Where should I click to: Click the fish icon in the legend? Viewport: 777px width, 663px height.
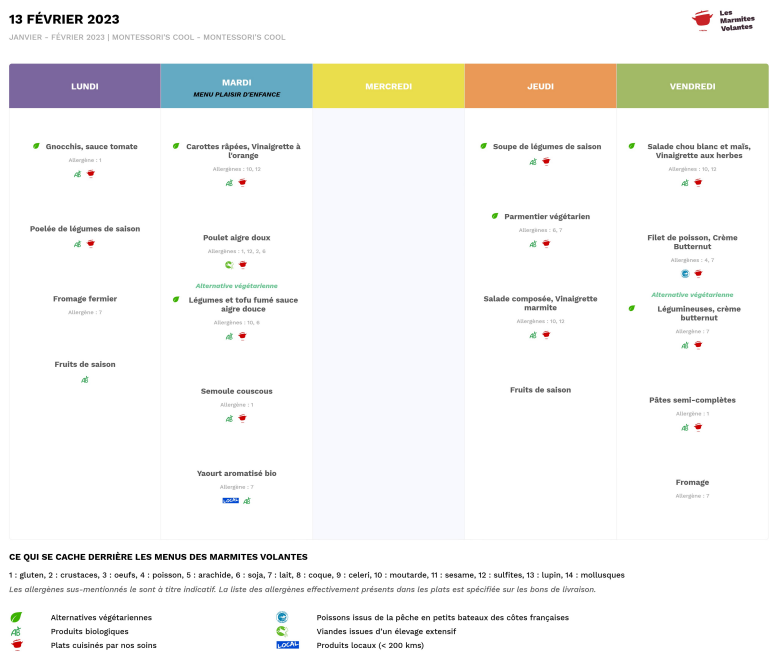click(x=282, y=617)
